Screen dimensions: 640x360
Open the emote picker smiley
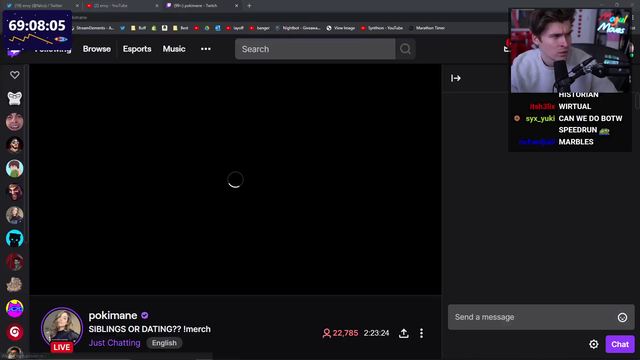pyautogui.click(x=622, y=318)
